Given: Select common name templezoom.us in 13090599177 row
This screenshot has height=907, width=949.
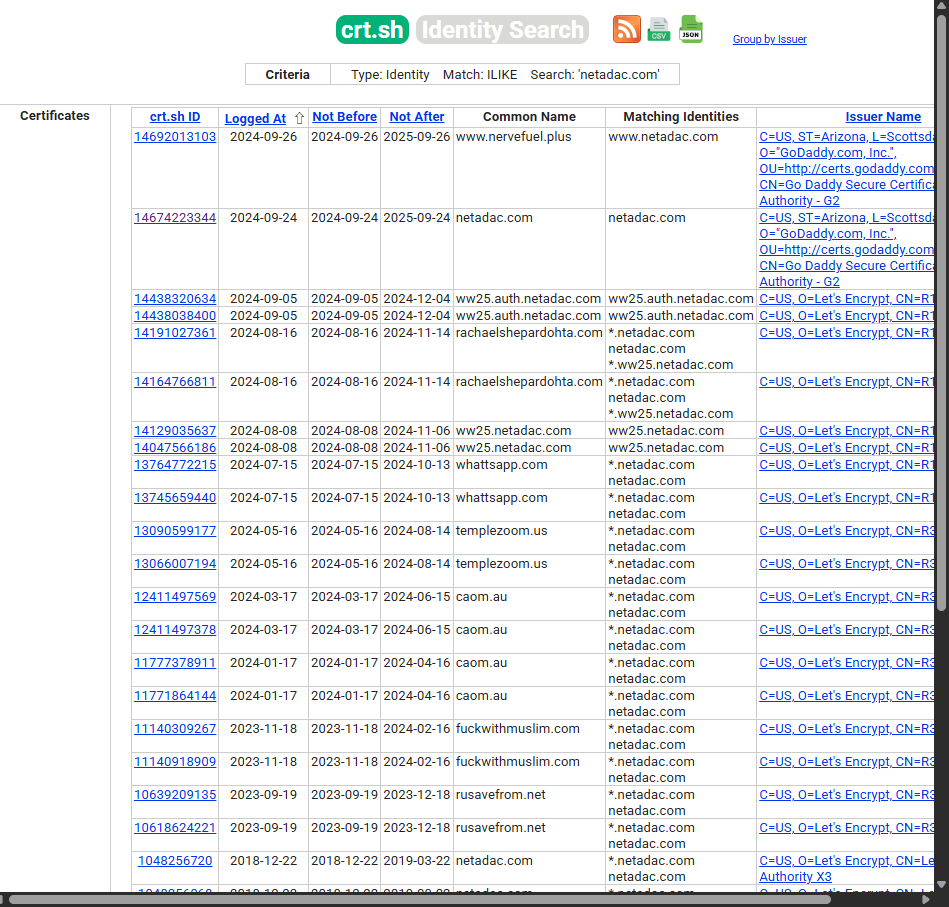Looking at the screenshot, I should pyautogui.click(x=501, y=531).
